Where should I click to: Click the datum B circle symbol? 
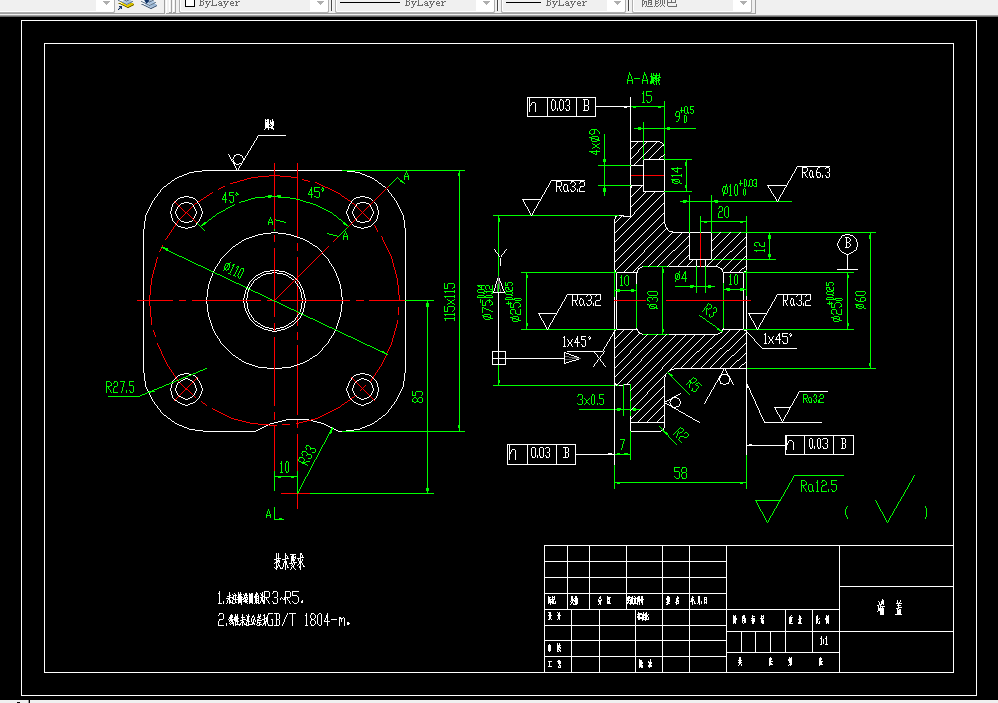847,244
